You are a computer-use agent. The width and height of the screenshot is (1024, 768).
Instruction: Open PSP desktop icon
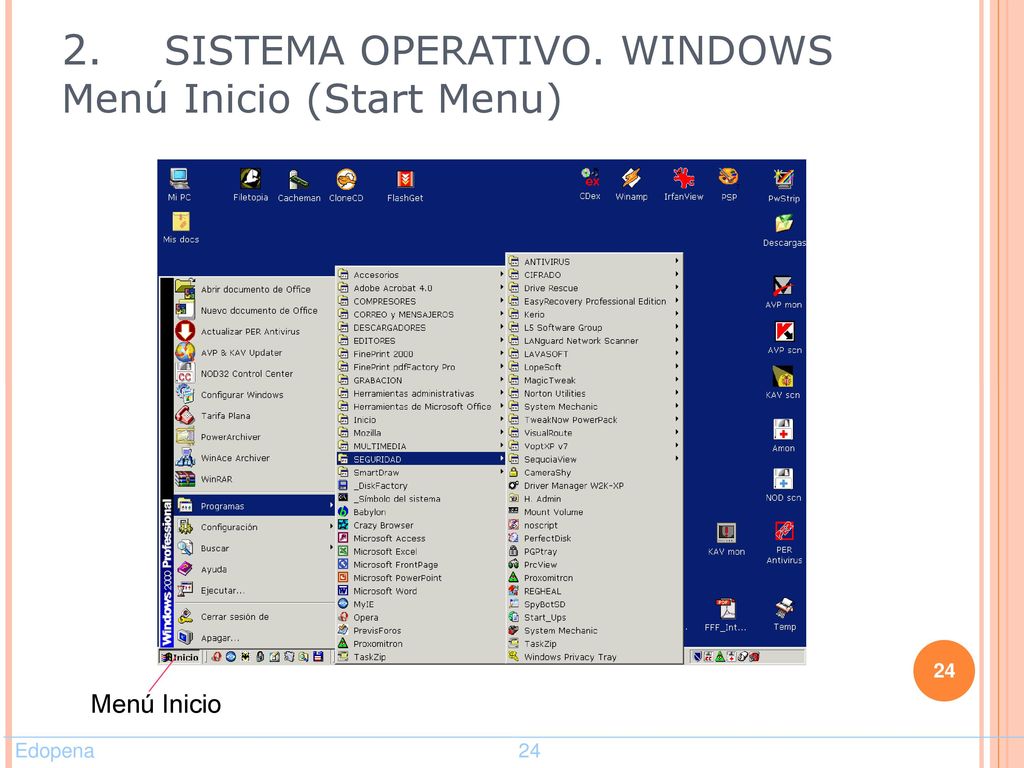pyautogui.click(x=729, y=184)
